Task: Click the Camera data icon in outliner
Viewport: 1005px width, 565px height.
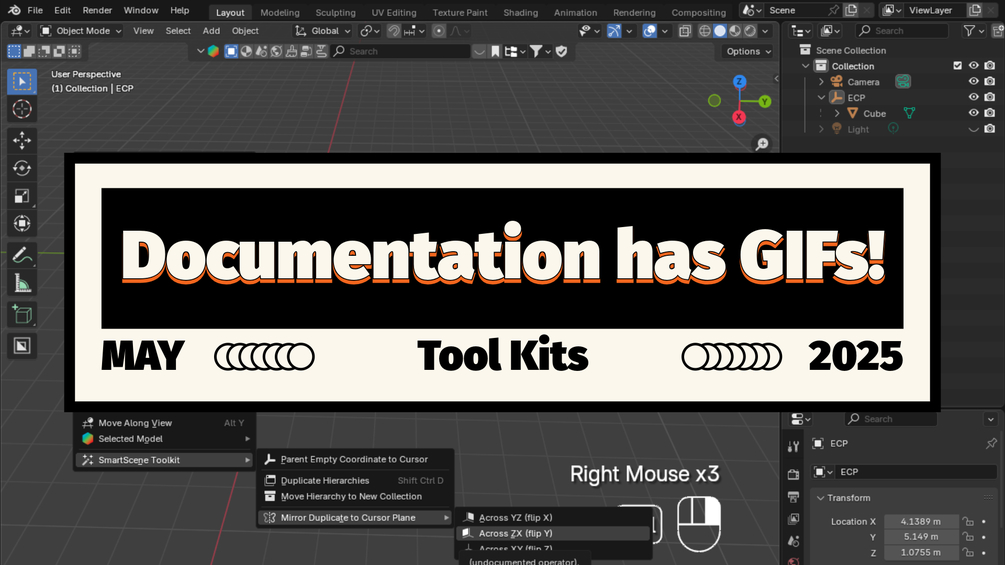Action: click(903, 81)
